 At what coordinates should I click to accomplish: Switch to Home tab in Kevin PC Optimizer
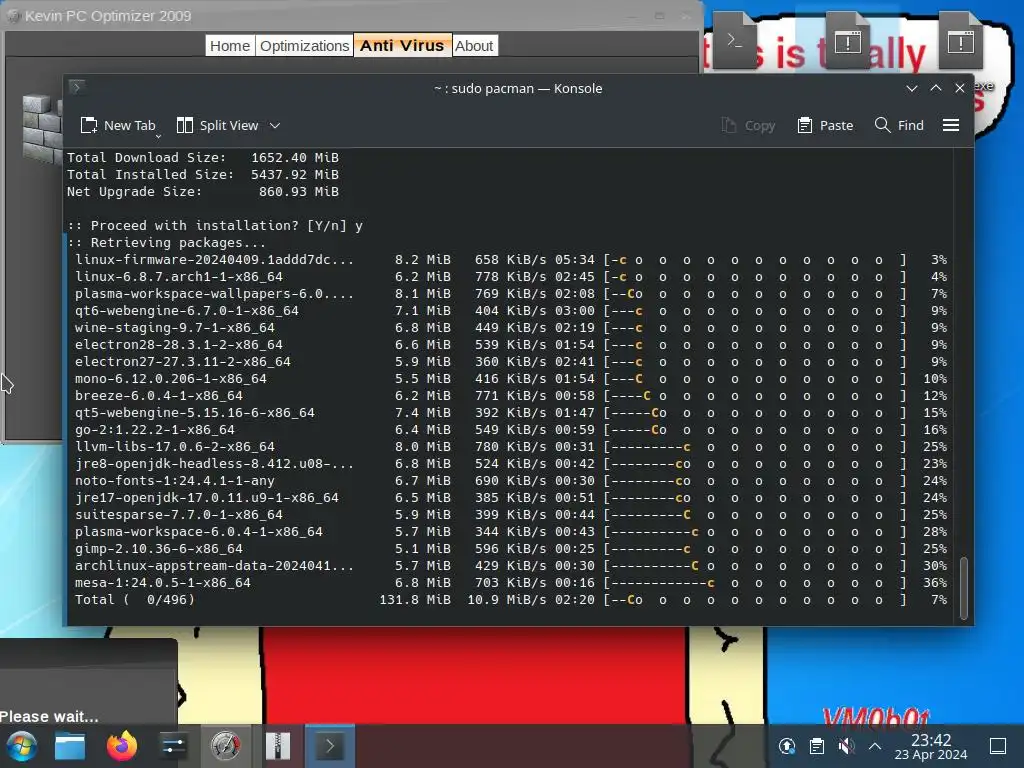230,46
